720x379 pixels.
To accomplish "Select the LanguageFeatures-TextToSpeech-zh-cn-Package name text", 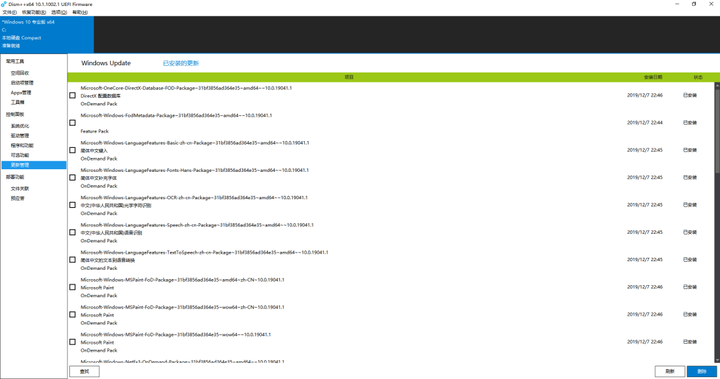I will pyautogui.click(x=204, y=253).
